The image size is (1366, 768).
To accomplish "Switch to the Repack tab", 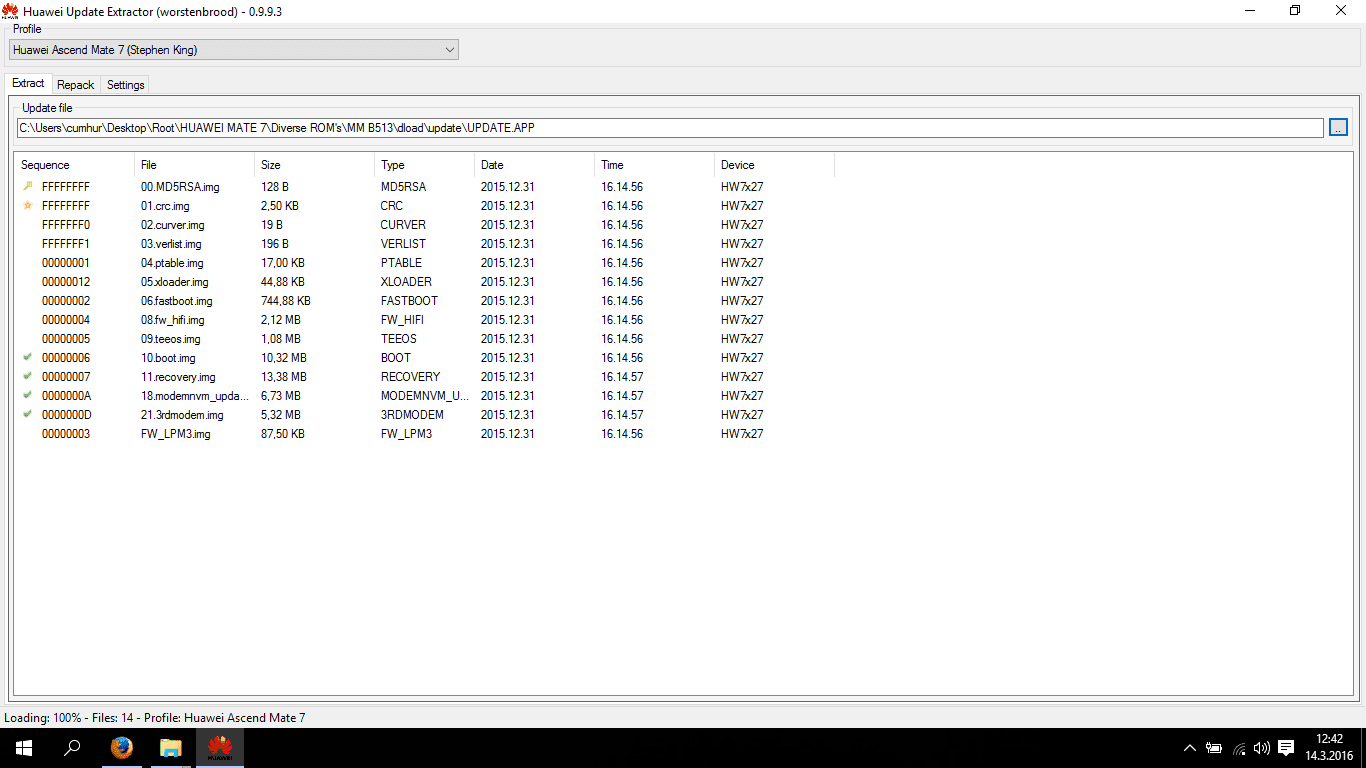I will [x=76, y=85].
